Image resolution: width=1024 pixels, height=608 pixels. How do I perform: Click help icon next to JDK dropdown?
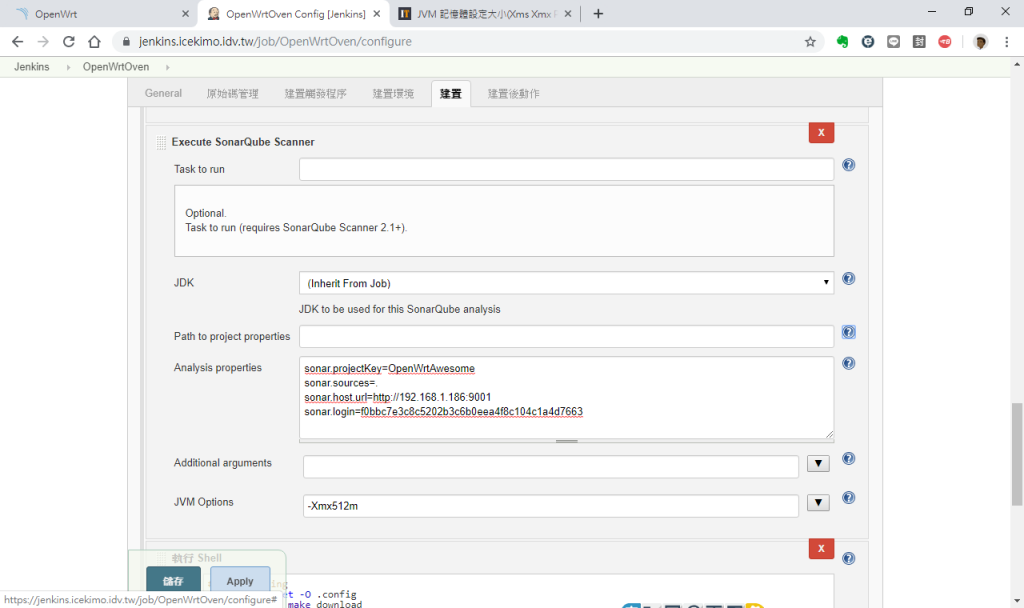pyautogui.click(x=848, y=278)
